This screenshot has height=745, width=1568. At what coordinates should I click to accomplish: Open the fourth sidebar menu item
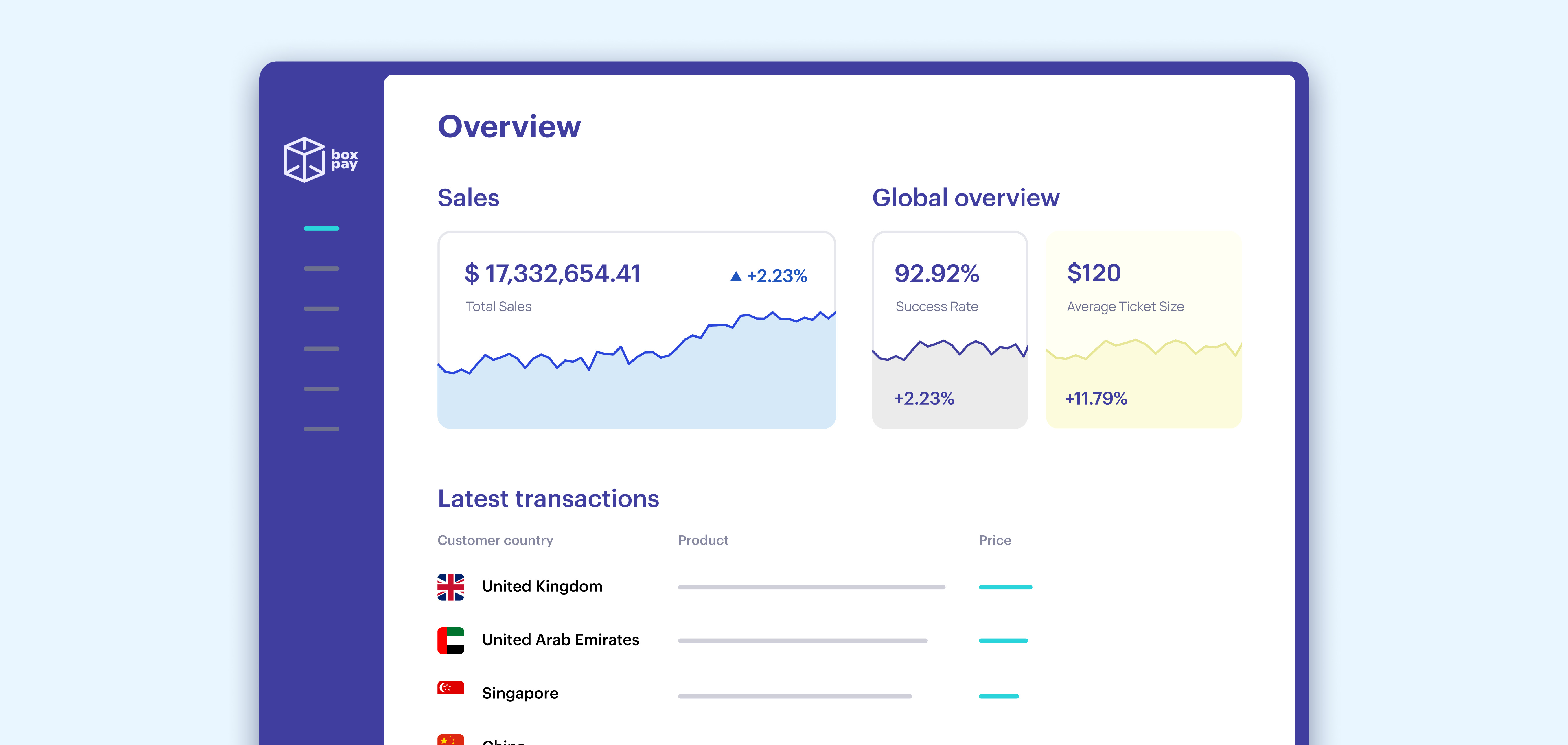[x=321, y=349]
